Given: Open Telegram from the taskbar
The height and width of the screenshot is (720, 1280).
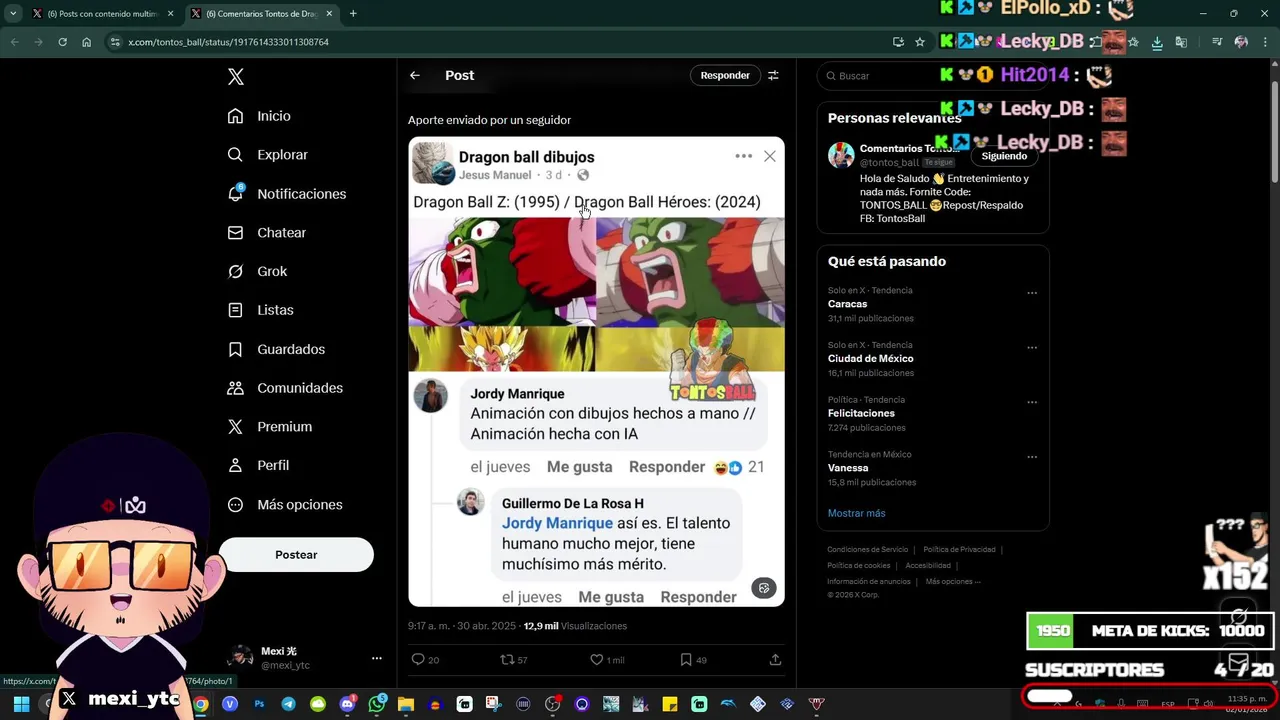Looking at the screenshot, I should (x=288, y=704).
